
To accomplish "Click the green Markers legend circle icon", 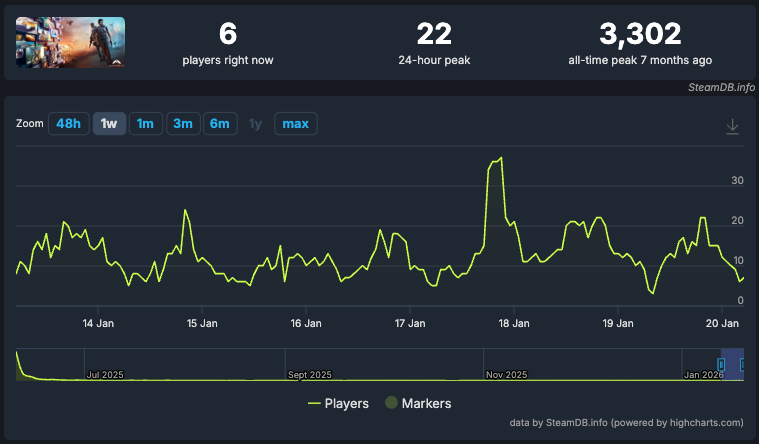I will point(393,403).
